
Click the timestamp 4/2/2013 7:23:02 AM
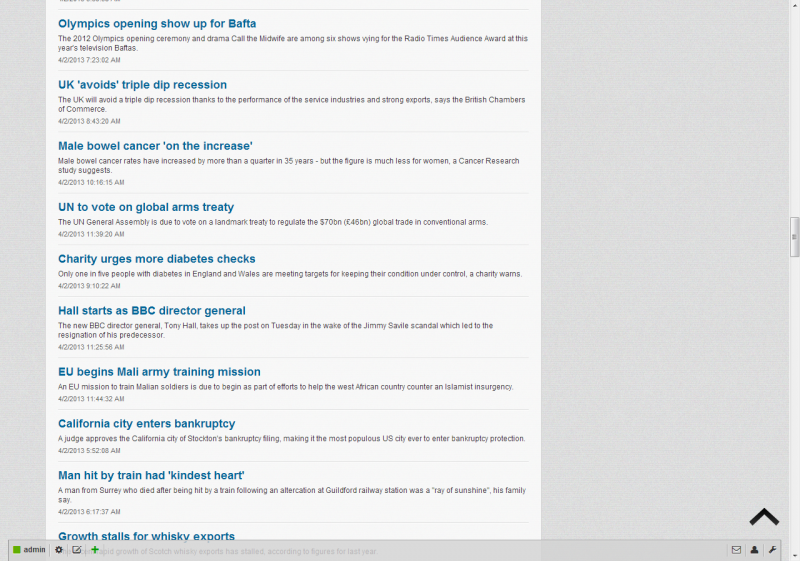click(89, 60)
